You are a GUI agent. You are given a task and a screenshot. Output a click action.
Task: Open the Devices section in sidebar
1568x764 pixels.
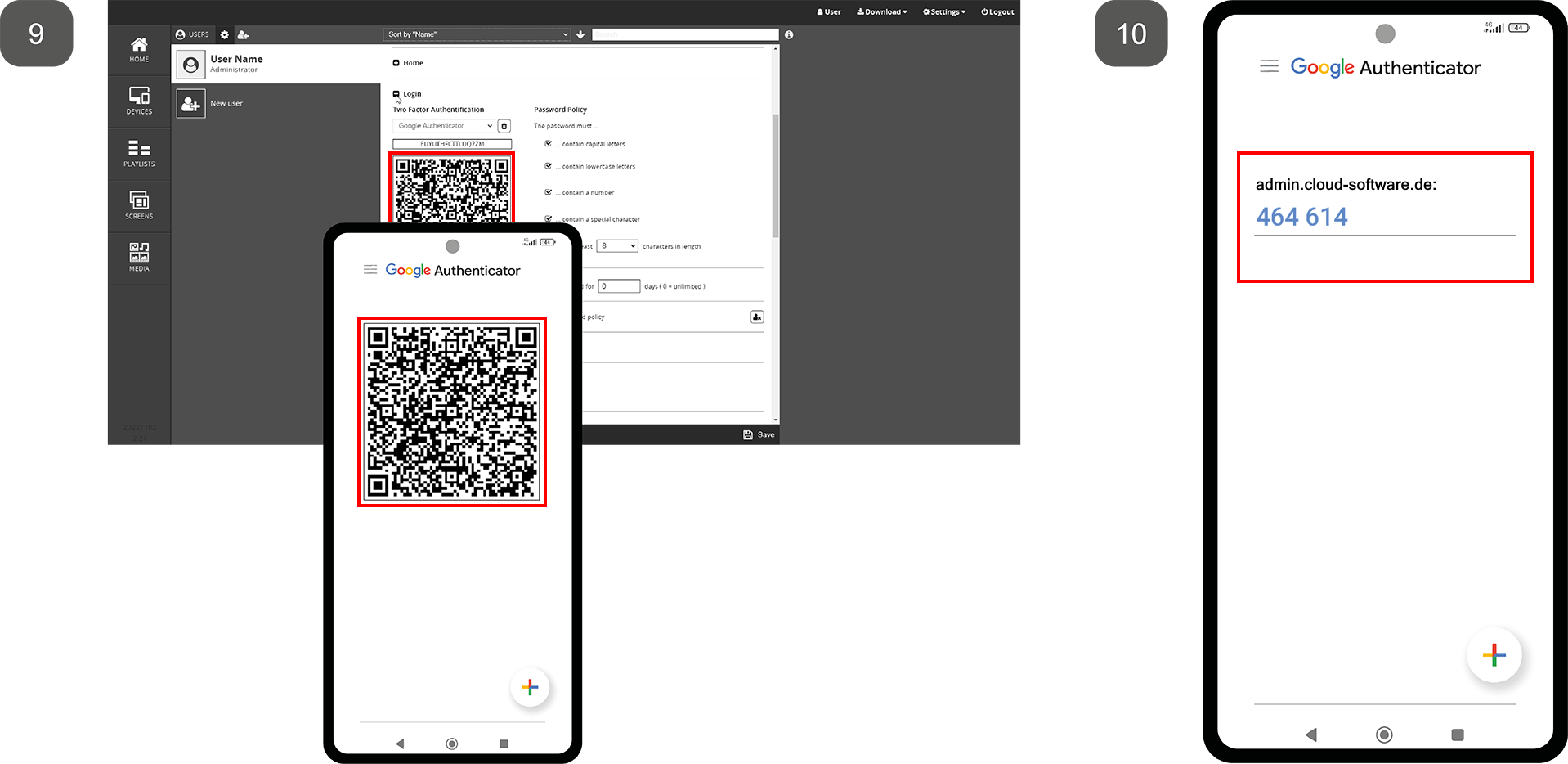click(139, 101)
